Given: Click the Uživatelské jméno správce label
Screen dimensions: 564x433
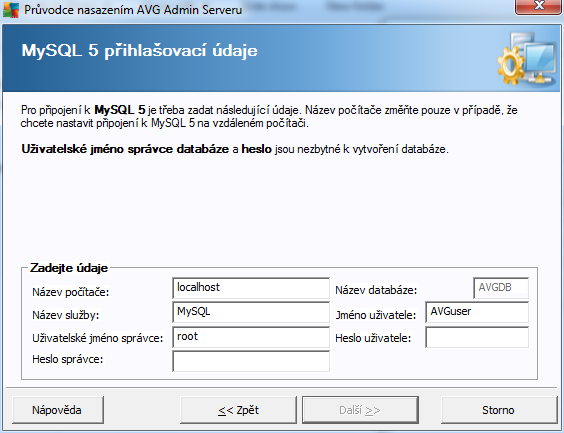Looking at the screenshot, I should (97, 338).
